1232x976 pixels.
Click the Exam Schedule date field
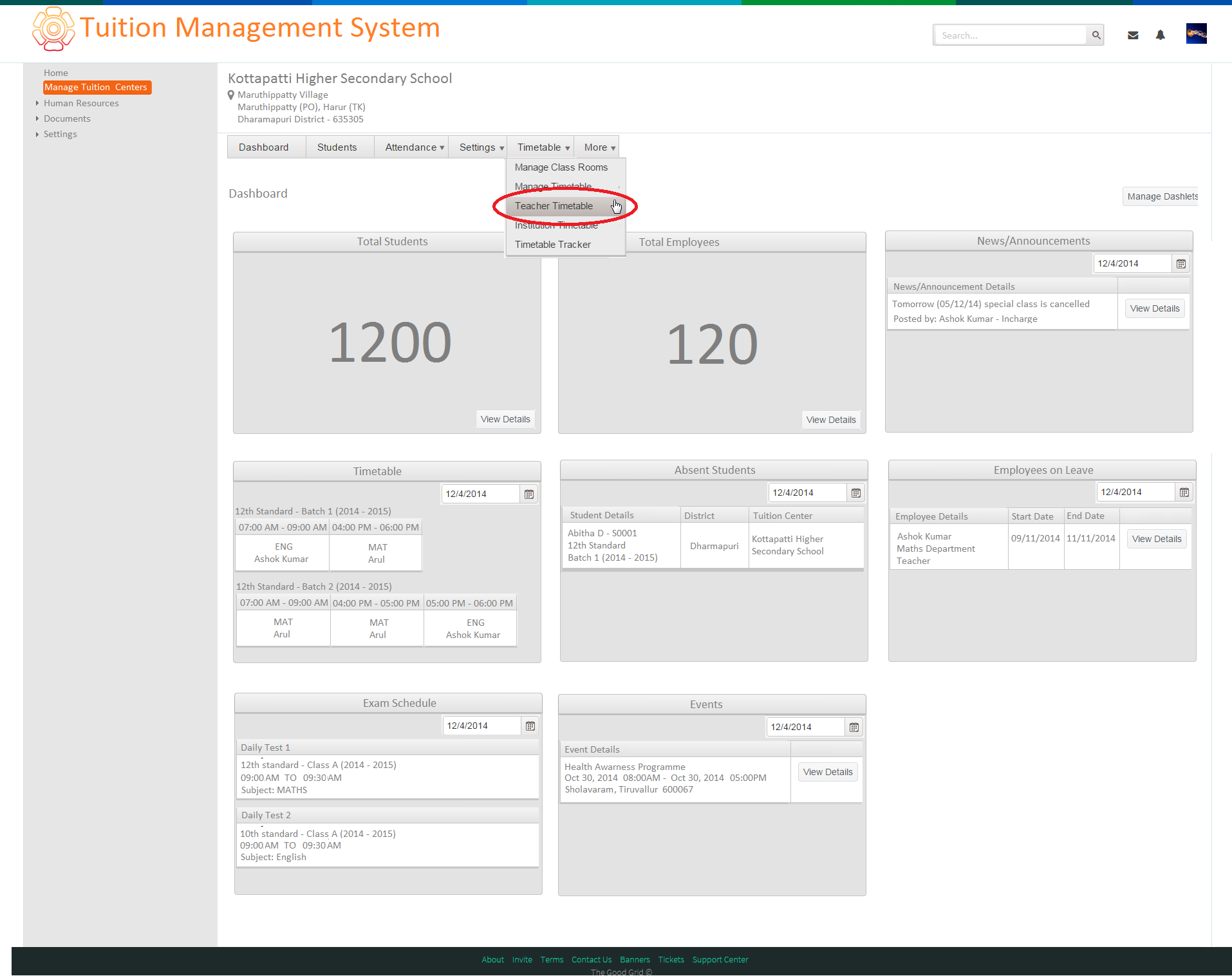click(x=481, y=726)
